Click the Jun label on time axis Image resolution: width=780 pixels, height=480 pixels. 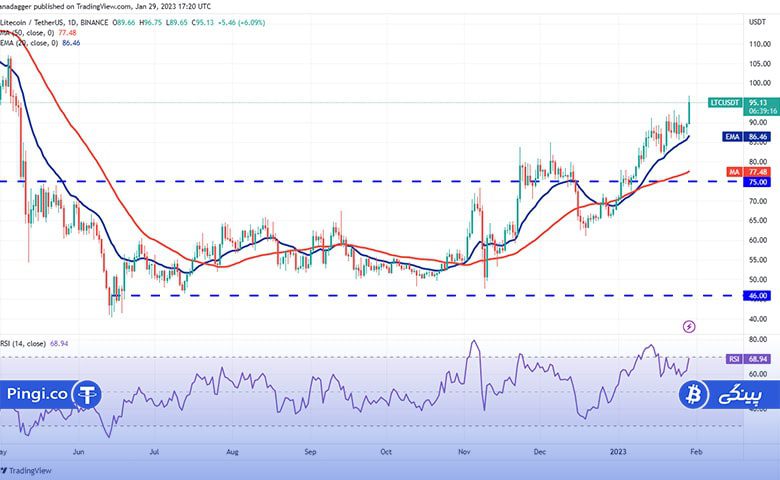79,452
